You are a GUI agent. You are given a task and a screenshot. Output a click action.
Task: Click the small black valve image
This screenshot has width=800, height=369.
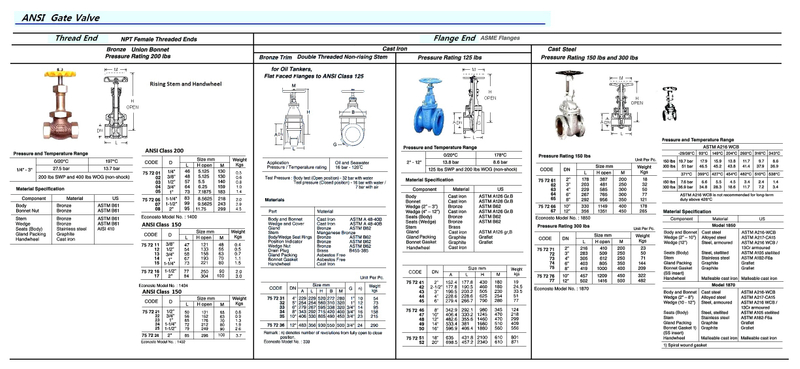click(x=669, y=104)
